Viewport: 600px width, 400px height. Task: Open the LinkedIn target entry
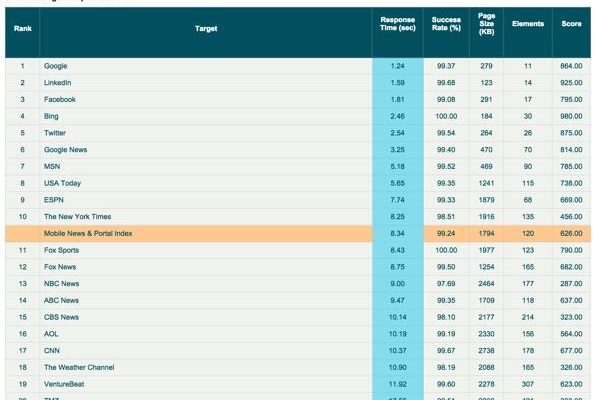click(58, 83)
